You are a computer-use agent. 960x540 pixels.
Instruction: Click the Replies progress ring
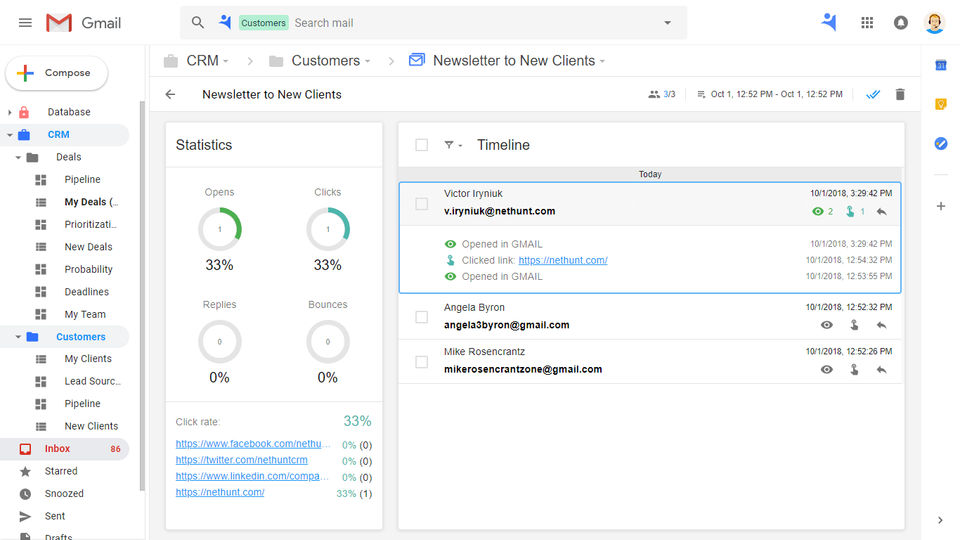220,342
